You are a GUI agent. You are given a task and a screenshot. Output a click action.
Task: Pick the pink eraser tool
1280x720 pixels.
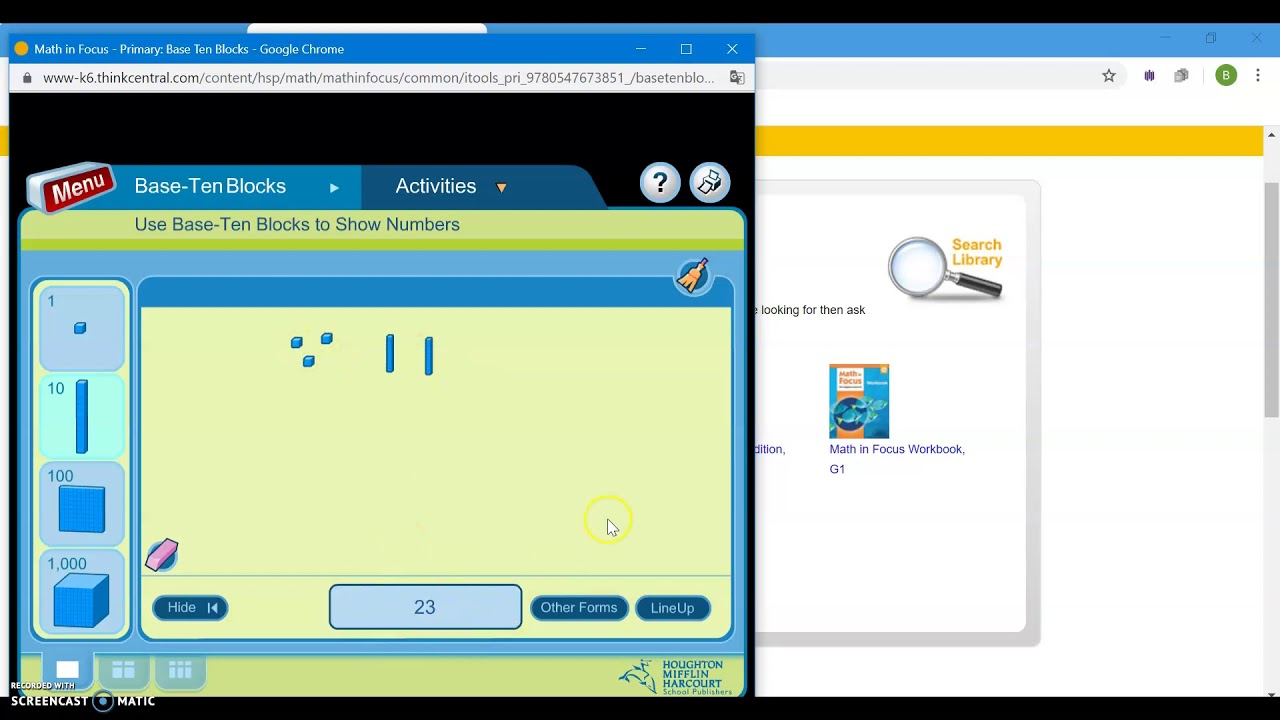pos(161,555)
